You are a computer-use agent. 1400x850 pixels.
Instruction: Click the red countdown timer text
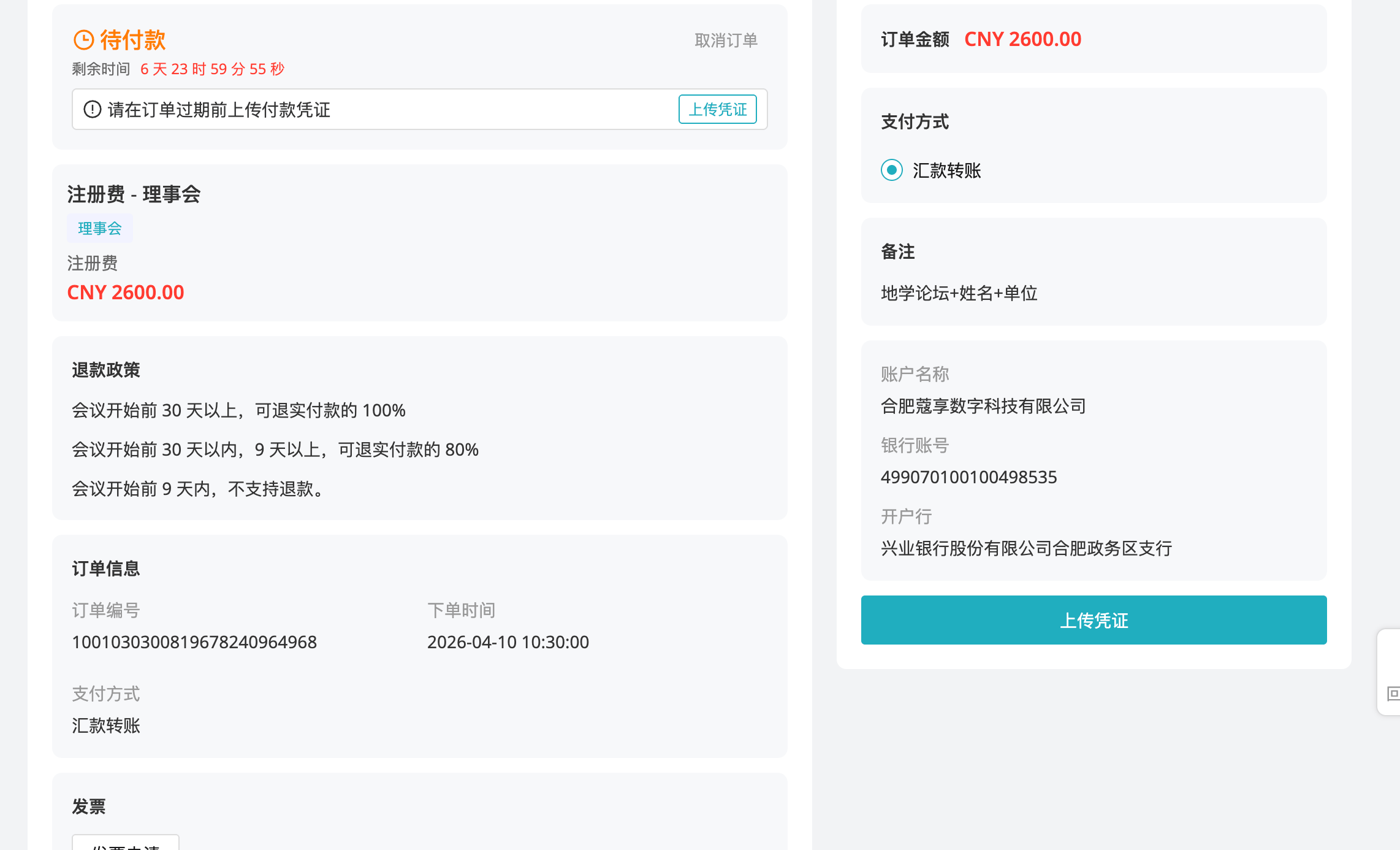click(212, 69)
